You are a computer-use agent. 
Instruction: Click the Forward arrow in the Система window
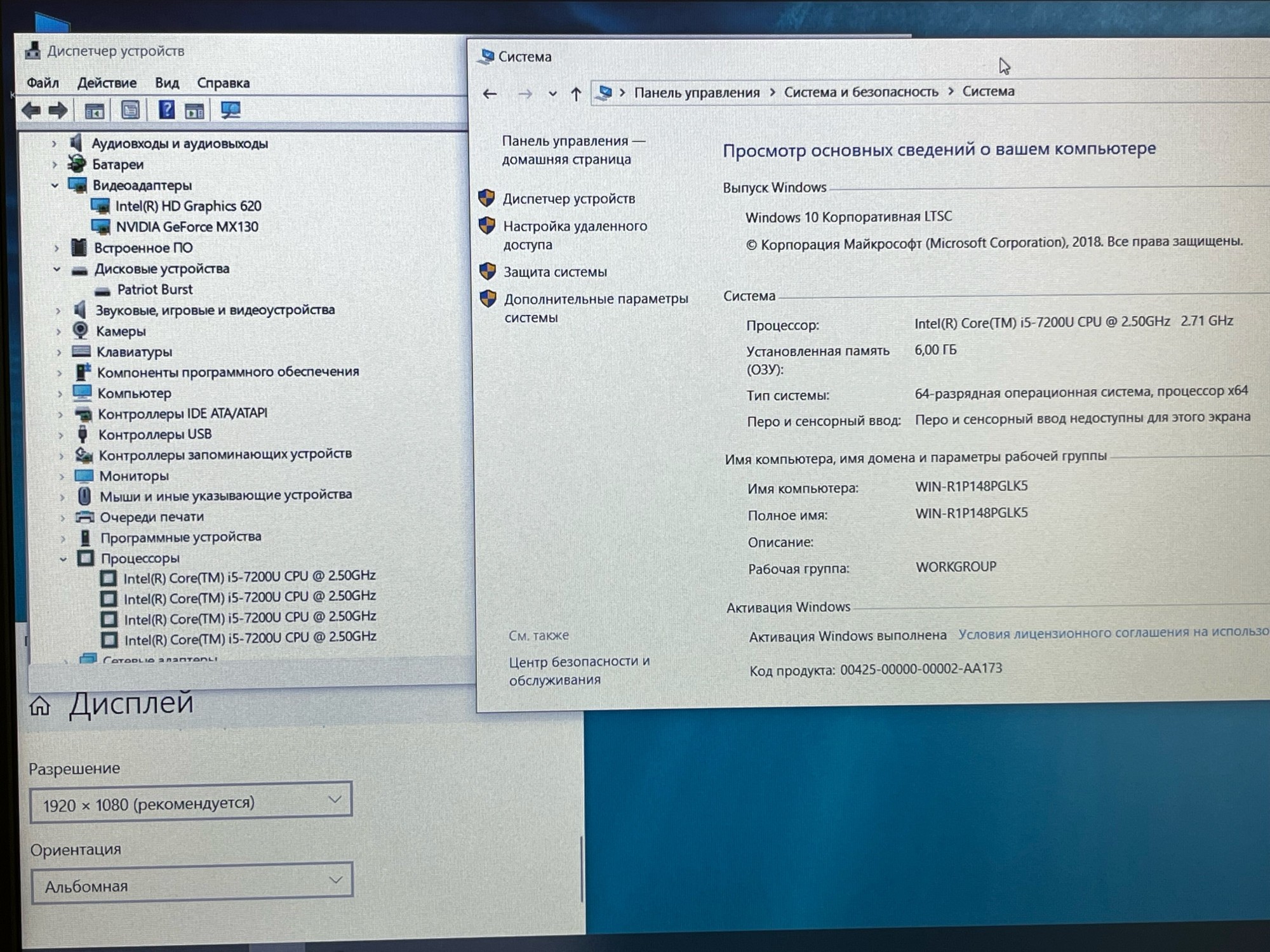(x=525, y=95)
